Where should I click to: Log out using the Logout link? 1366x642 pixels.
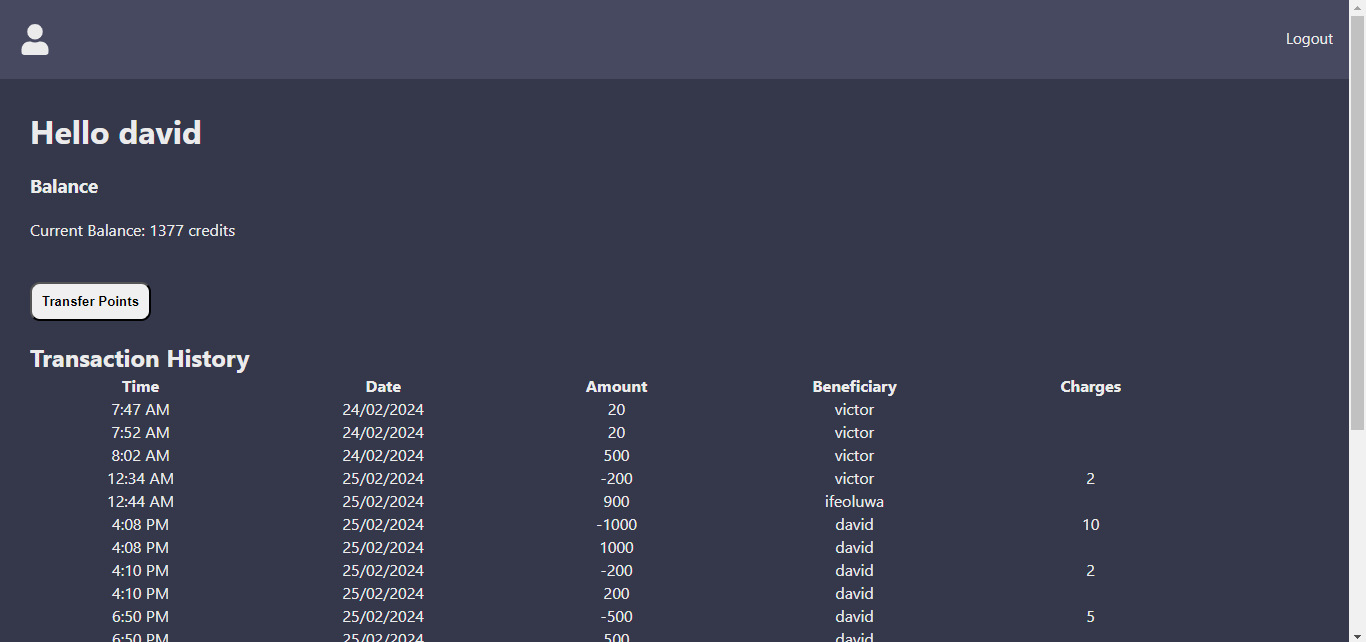click(1309, 39)
